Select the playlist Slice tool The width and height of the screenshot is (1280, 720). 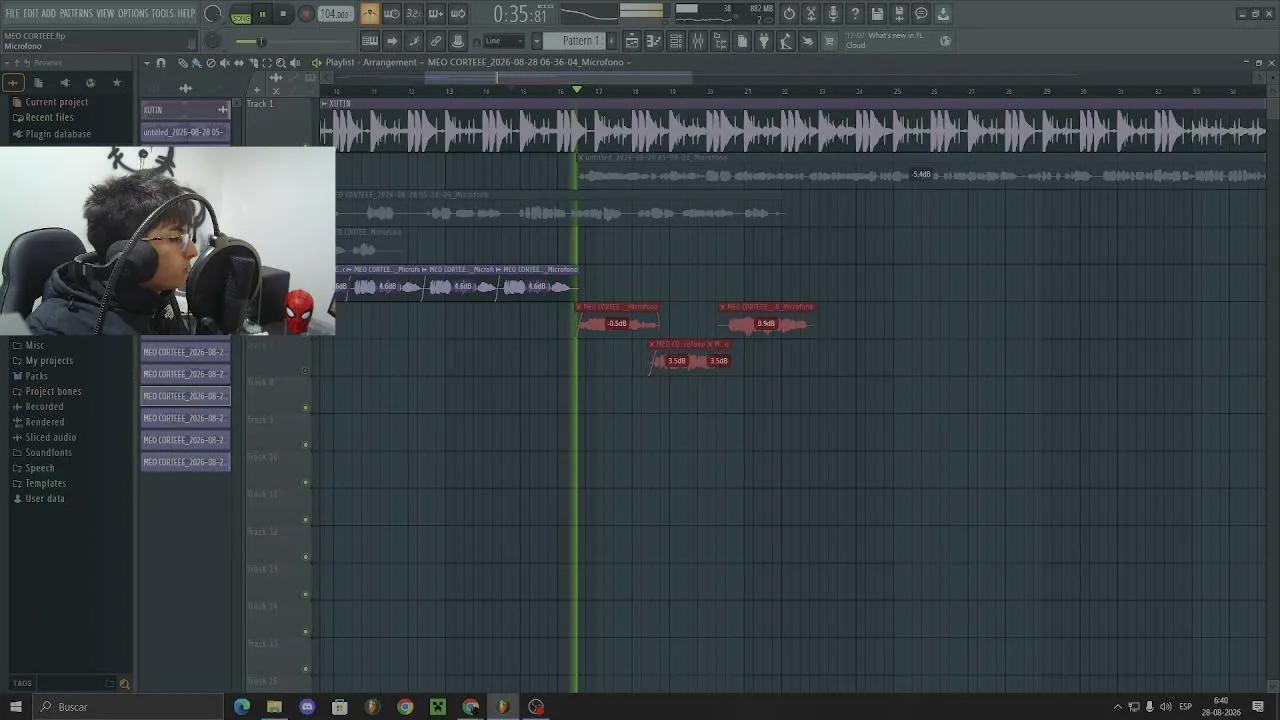click(x=253, y=63)
